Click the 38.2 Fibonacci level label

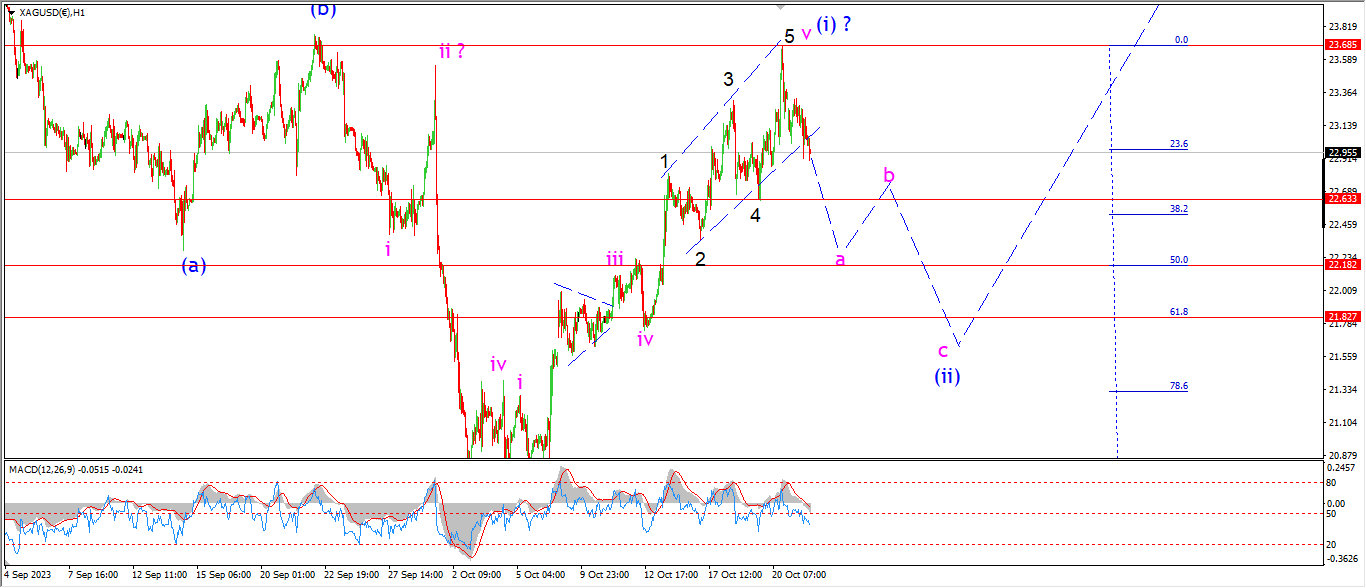(x=1178, y=209)
